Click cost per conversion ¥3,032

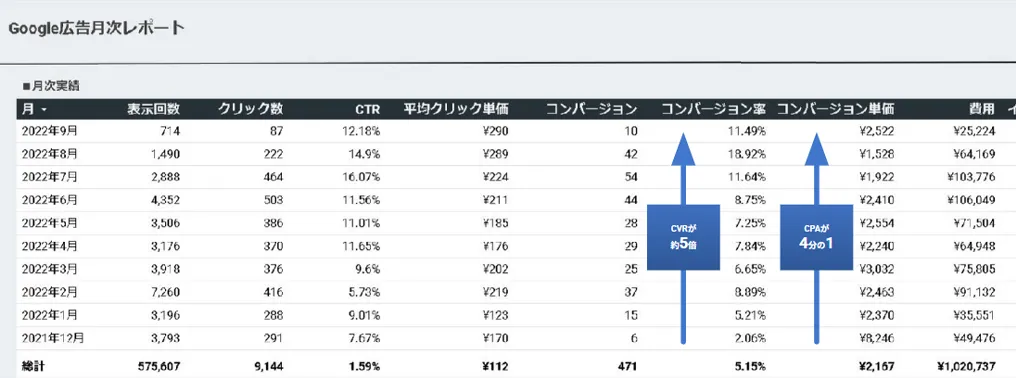pos(877,268)
